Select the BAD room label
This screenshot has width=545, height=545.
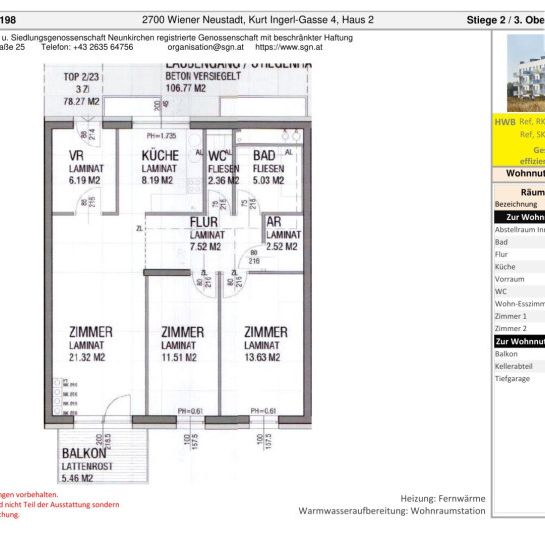coord(264,155)
